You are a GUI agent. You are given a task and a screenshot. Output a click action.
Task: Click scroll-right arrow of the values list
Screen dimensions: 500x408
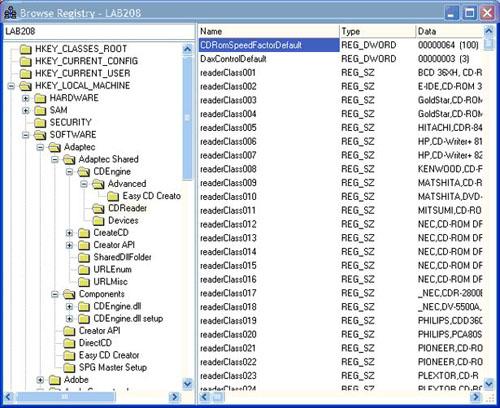tap(476, 397)
